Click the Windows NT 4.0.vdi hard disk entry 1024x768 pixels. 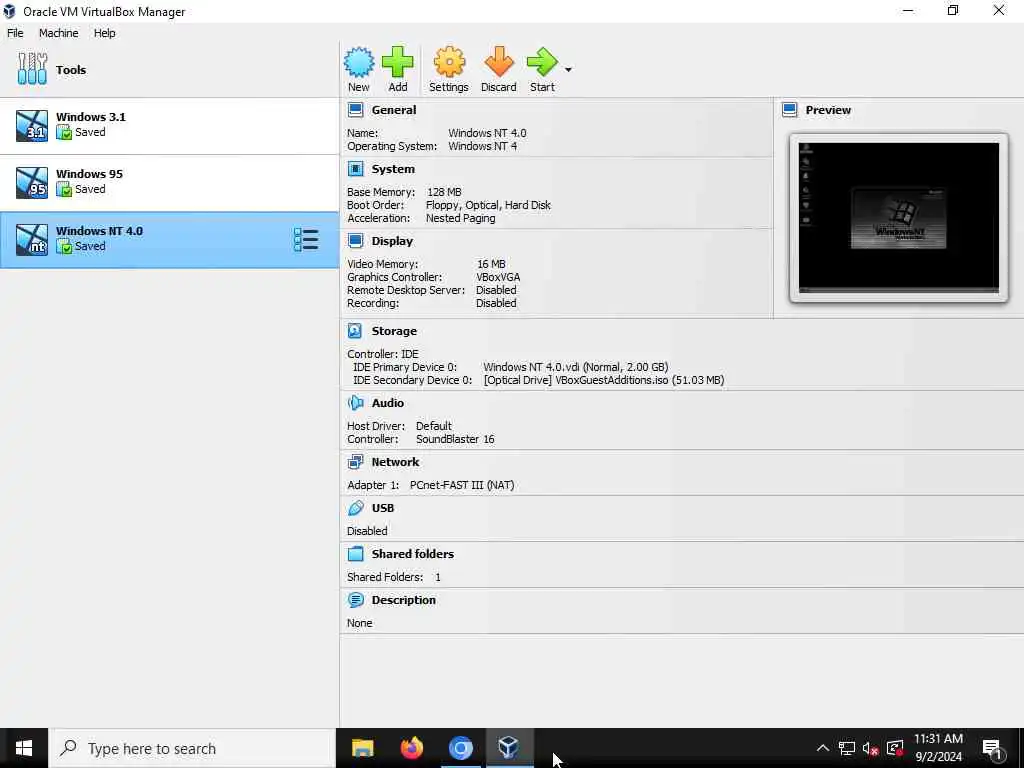click(x=575, y=367)
